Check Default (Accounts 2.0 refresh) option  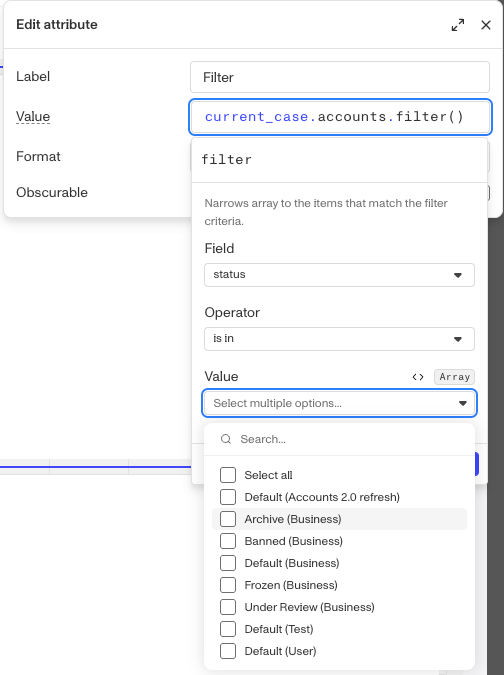click(228, 497)
